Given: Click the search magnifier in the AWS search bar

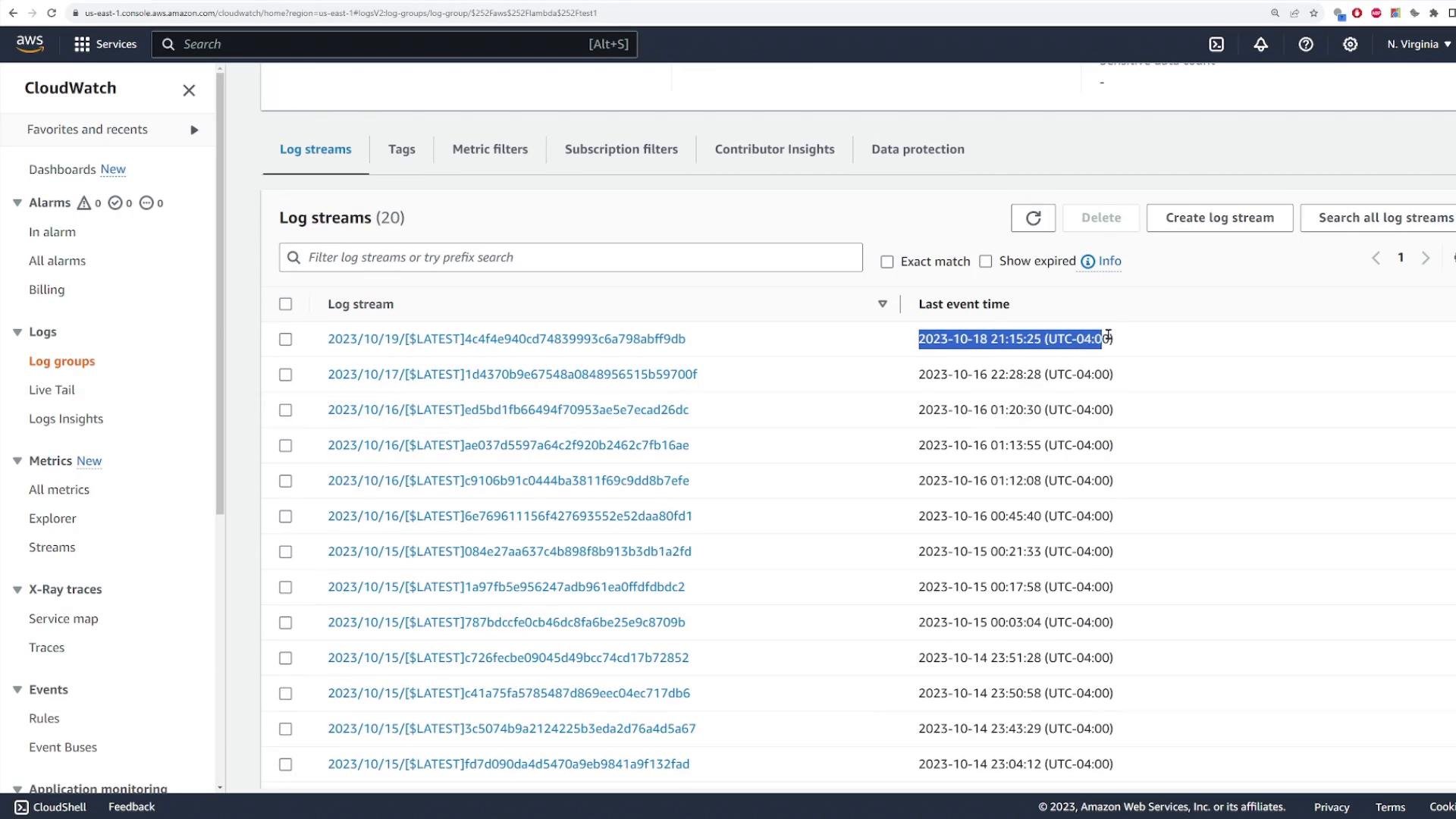Looking at the screenshot, I should tap(168, 44).
